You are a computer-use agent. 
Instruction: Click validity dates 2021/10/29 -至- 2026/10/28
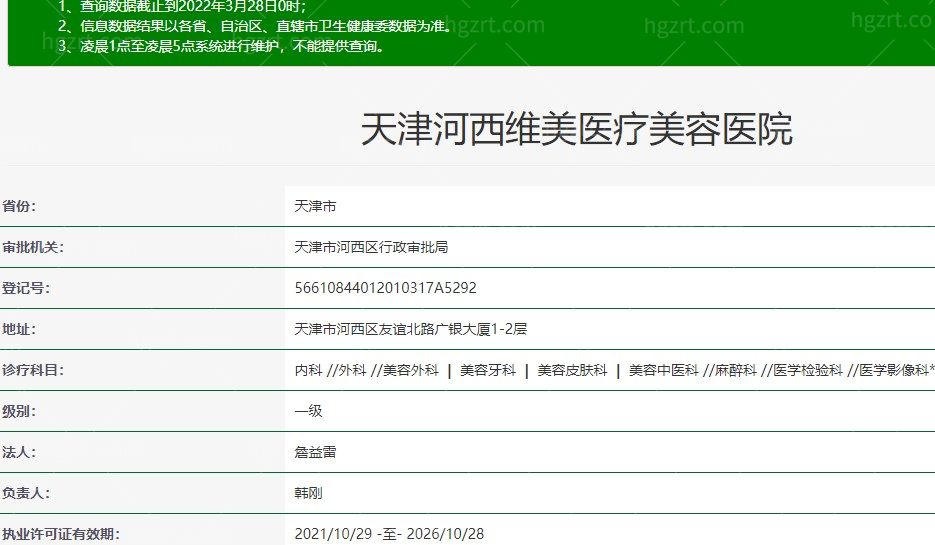[x=389, y=534]
